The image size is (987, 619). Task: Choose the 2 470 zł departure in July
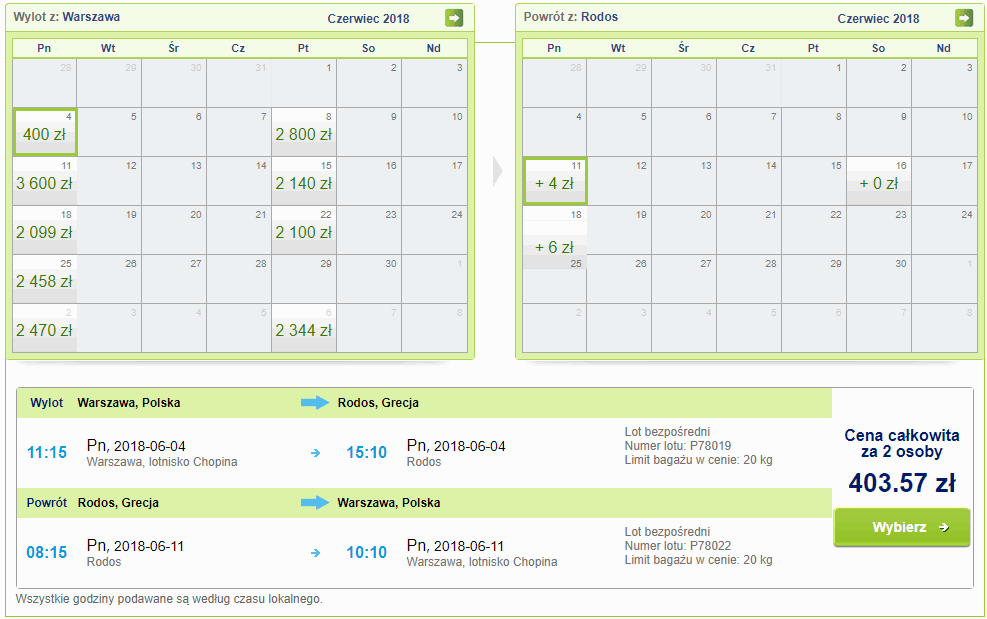click(x=45, y=329)
